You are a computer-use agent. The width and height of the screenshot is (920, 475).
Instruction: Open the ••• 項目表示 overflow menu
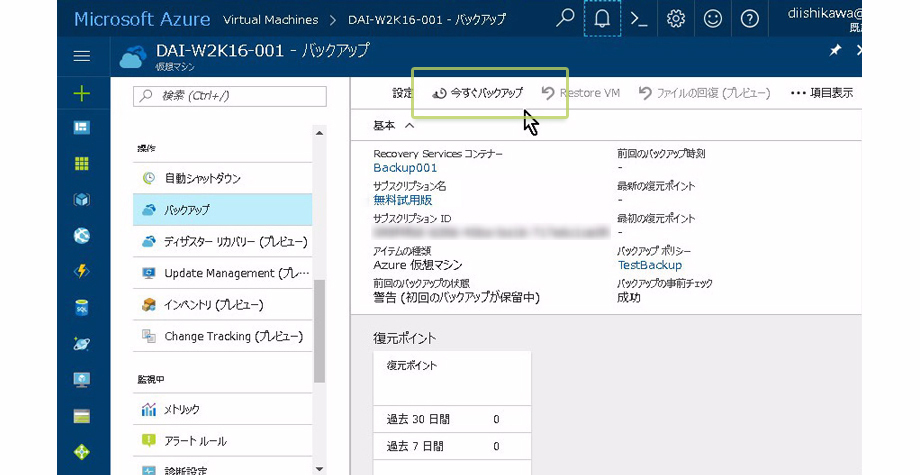[821, 93]
